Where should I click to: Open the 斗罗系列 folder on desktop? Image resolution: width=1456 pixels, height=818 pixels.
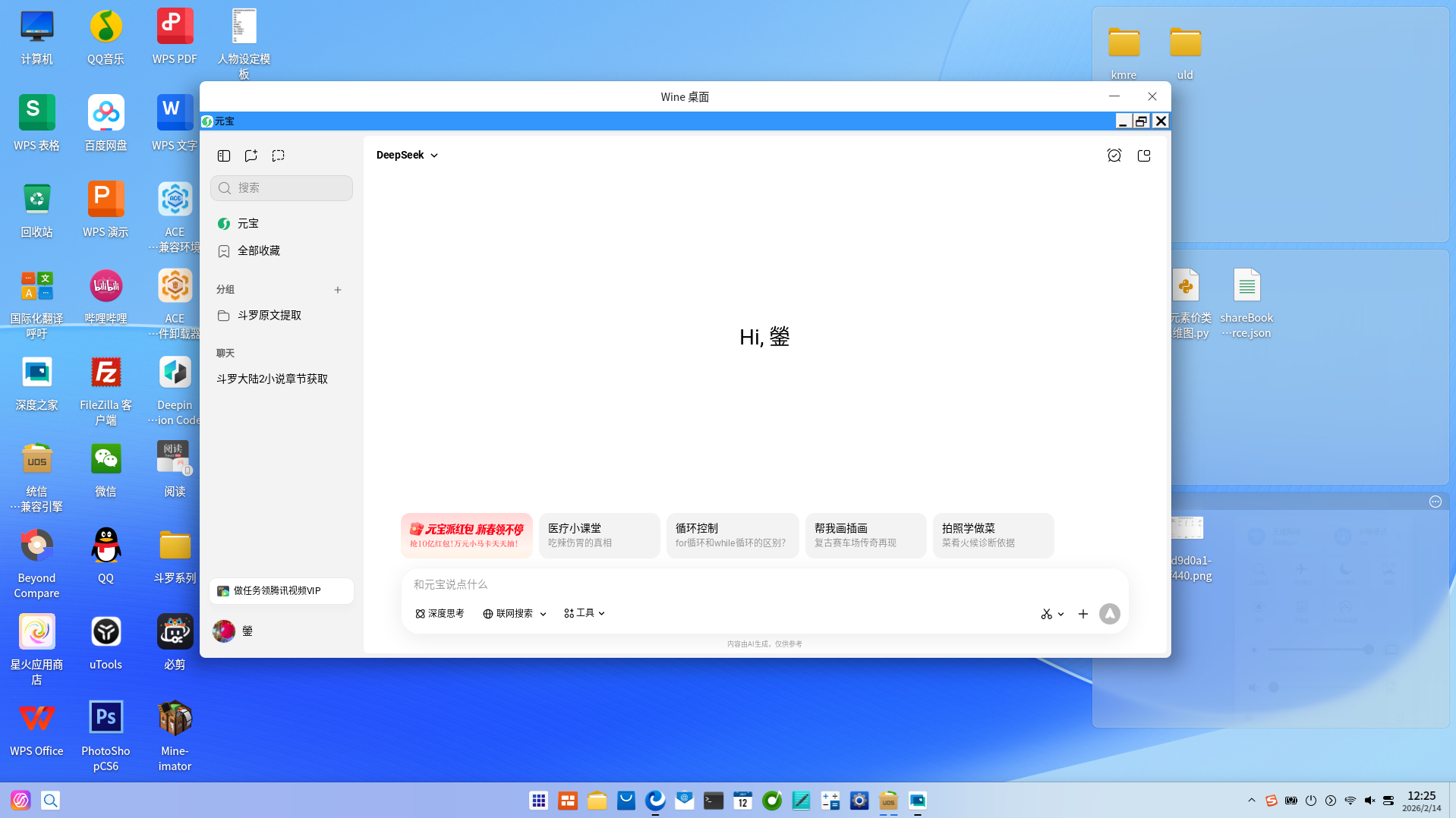click(x=175, y=556)
